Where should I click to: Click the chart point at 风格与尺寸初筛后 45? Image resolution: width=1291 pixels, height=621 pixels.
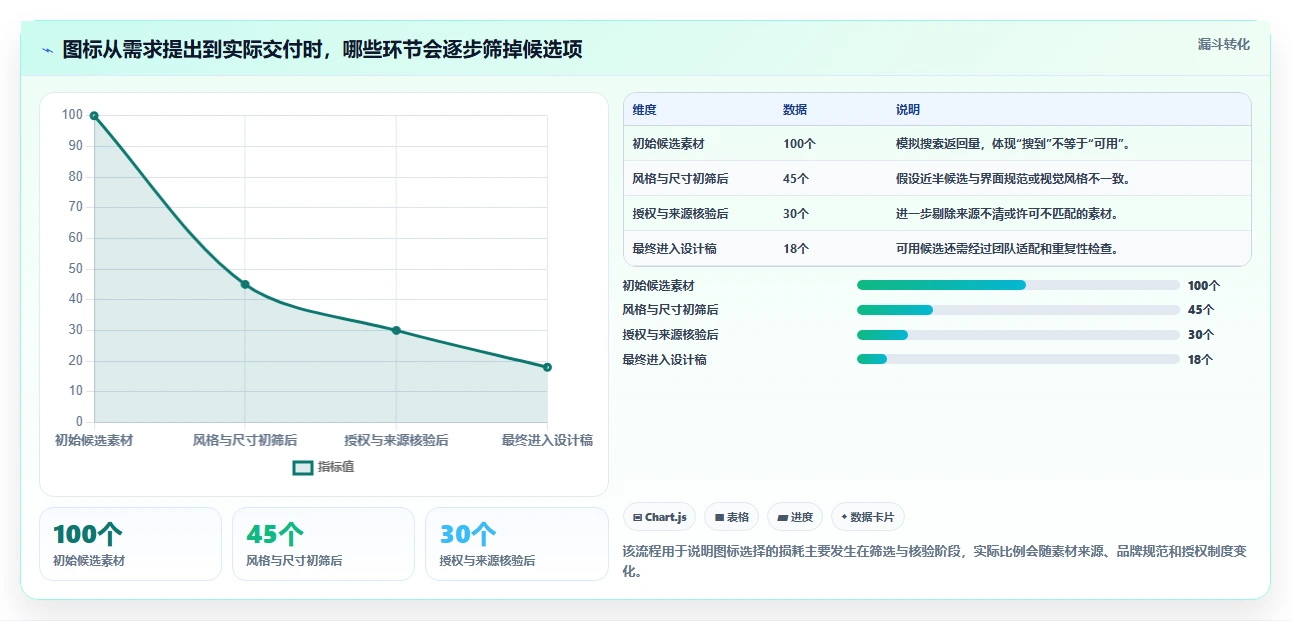click(x=245, y=285)
